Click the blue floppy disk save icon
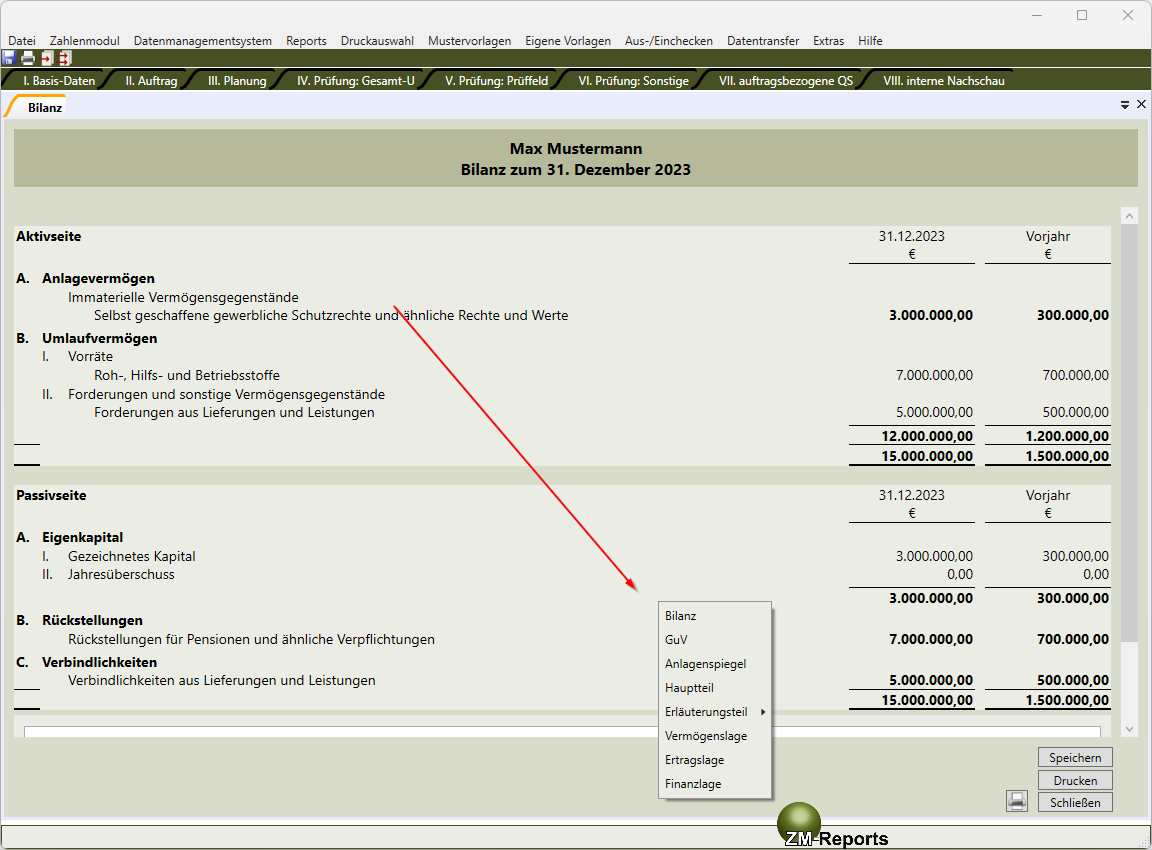This screenshot has height=850, width=1152. [x=9, y=58]
